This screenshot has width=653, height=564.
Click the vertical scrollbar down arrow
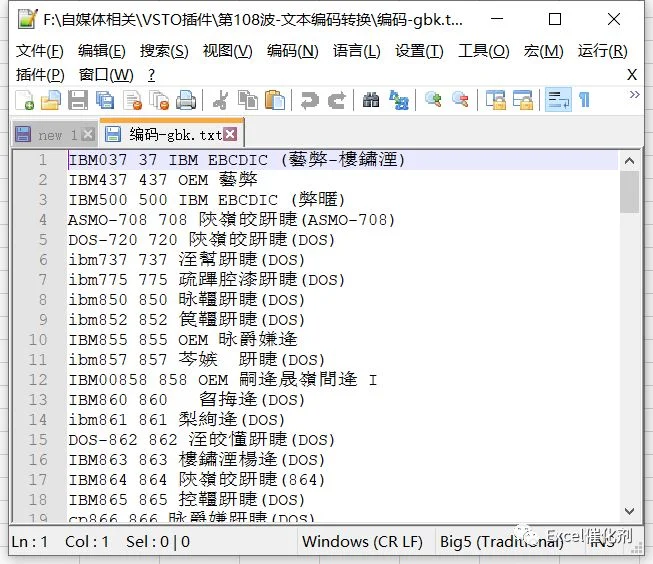(629, 511)
